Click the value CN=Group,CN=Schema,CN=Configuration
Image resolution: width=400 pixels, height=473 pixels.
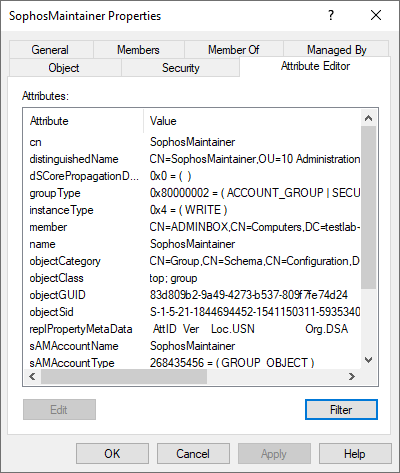coord(255,261)
